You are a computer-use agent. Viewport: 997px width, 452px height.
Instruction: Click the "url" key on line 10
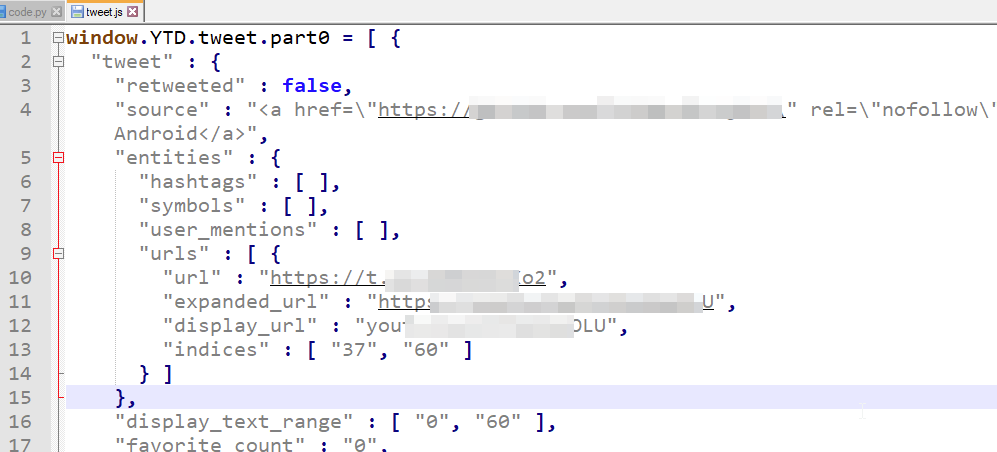(192, 278)
